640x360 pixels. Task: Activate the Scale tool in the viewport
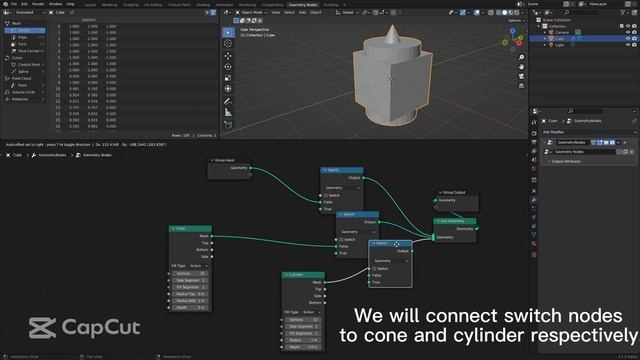click(x=228, y=78)
